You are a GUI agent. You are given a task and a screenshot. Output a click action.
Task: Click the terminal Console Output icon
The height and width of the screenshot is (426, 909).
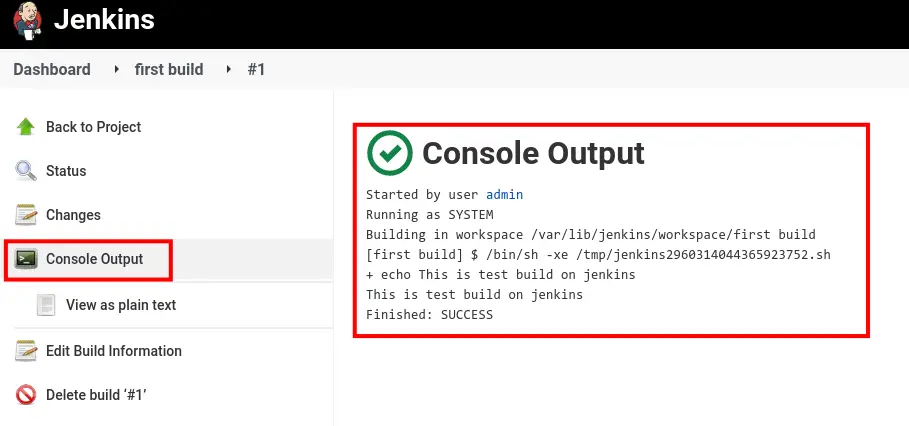(x=26, y=258)
